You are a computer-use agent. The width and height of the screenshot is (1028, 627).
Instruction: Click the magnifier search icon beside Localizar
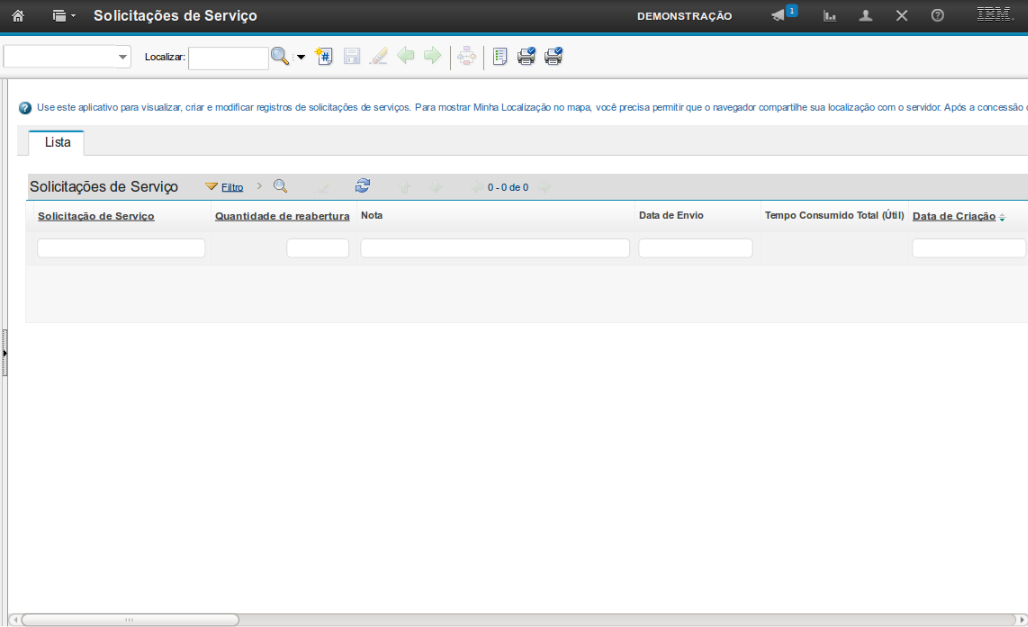[x=280, y=57]
